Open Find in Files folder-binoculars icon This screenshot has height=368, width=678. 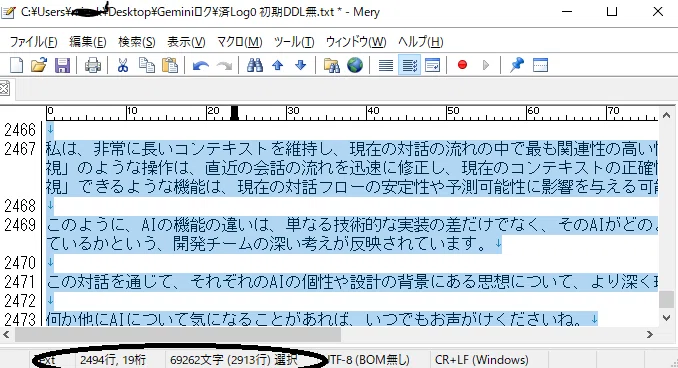coord(332,65)
